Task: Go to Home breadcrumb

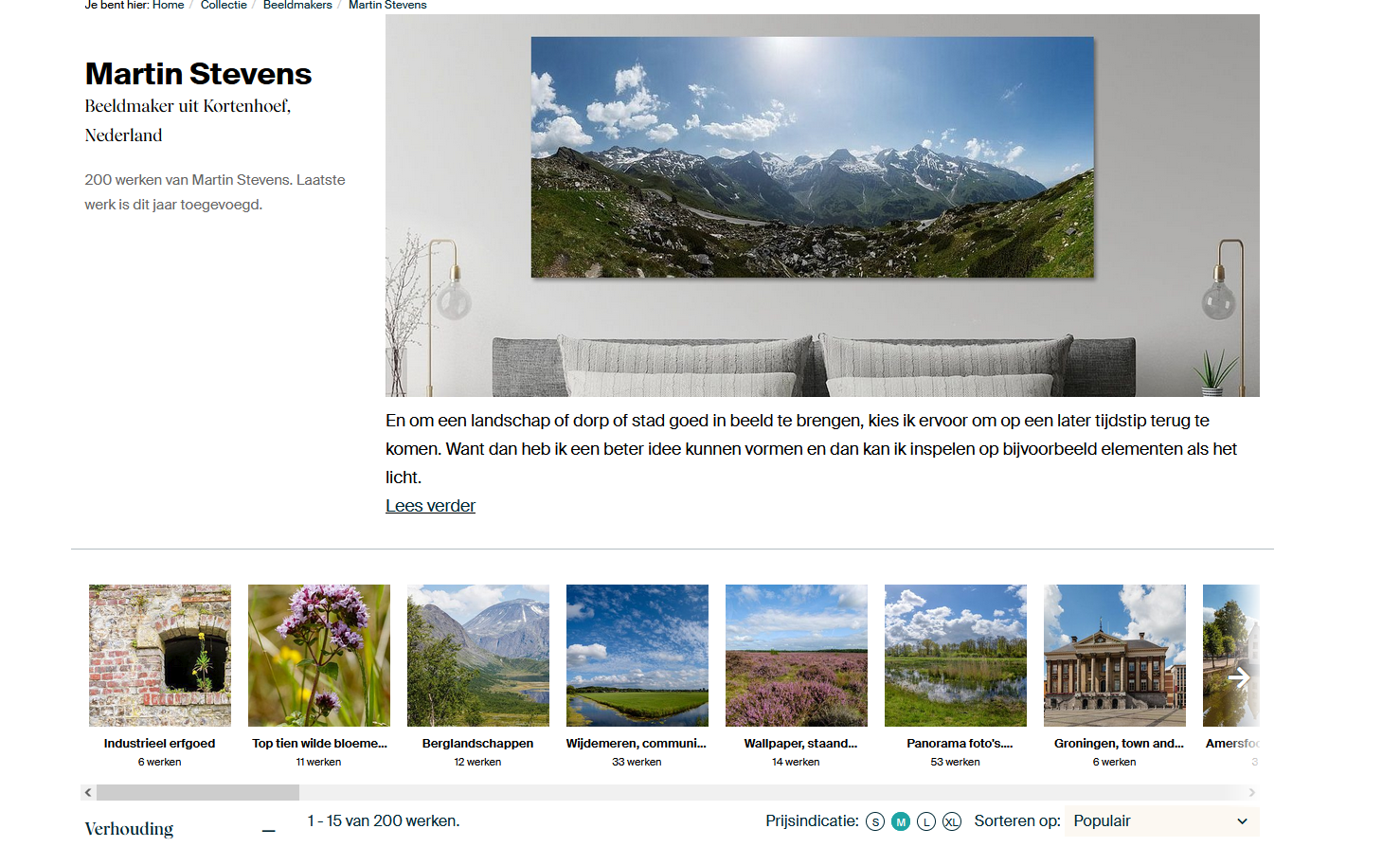Action: (x=168, y=6)
